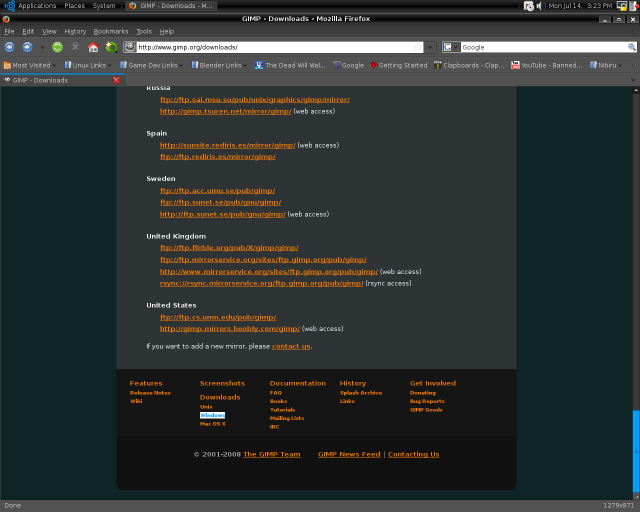640x512 pixels.
Task: Open Clapboards - Clap... bookmark
Action: (x=469, y=65)
